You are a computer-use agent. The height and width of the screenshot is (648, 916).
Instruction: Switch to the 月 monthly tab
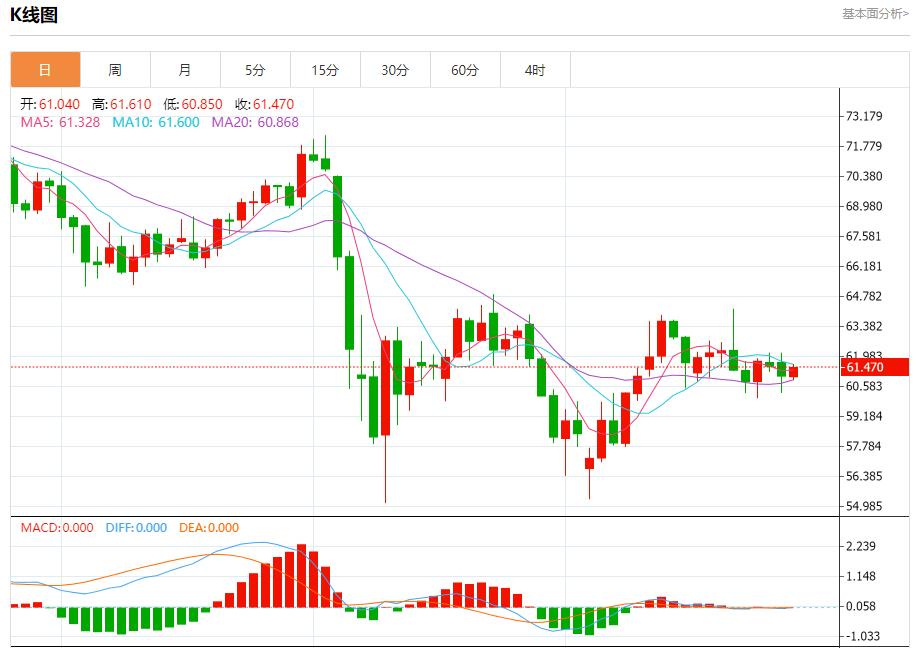(185, 70)
